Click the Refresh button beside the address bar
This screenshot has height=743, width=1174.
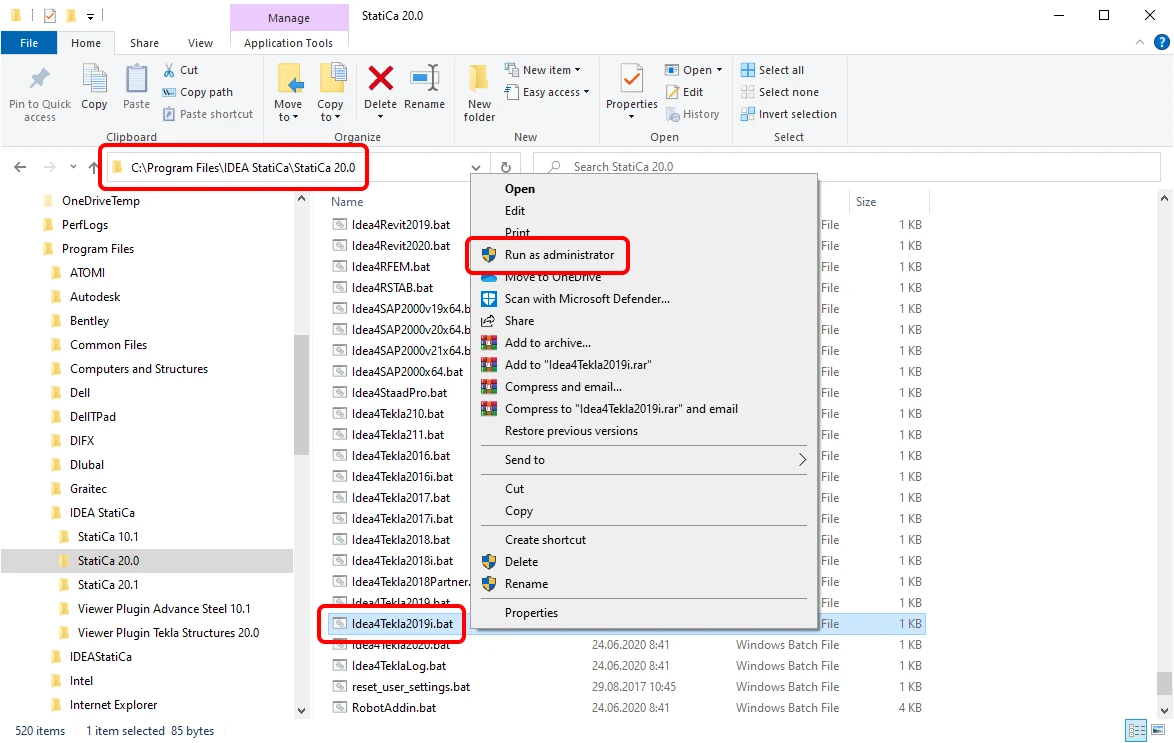pyautogui.click(x=506, y=167)
